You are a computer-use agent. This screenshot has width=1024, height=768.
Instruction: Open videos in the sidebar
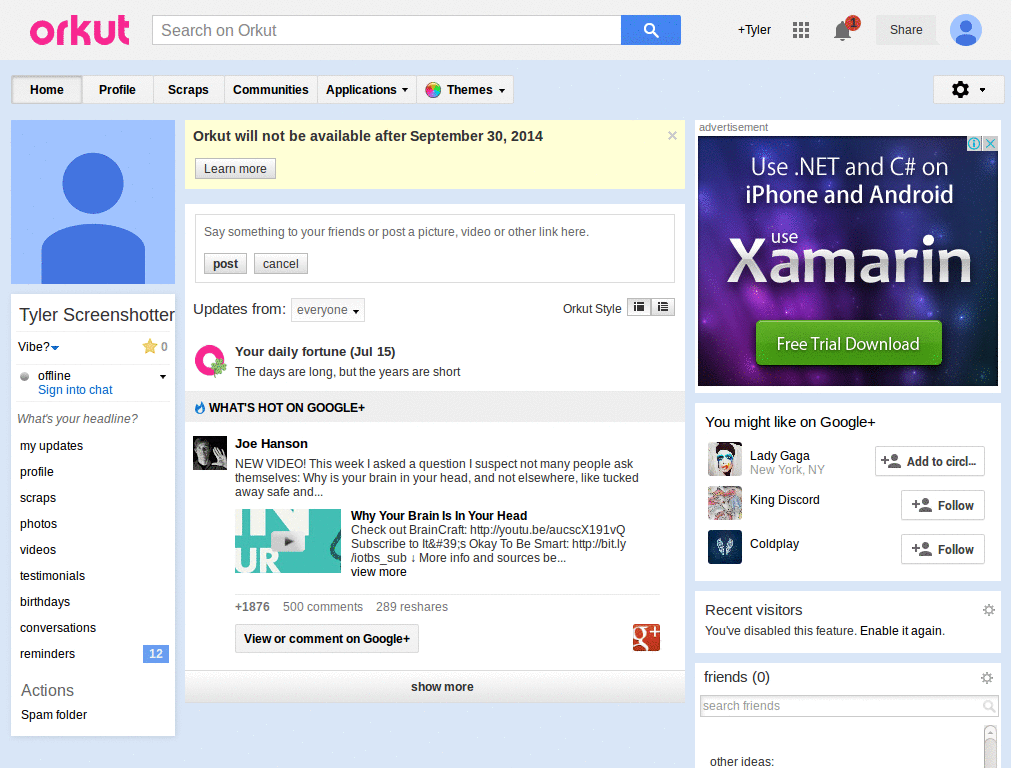[x=38, y=550]
